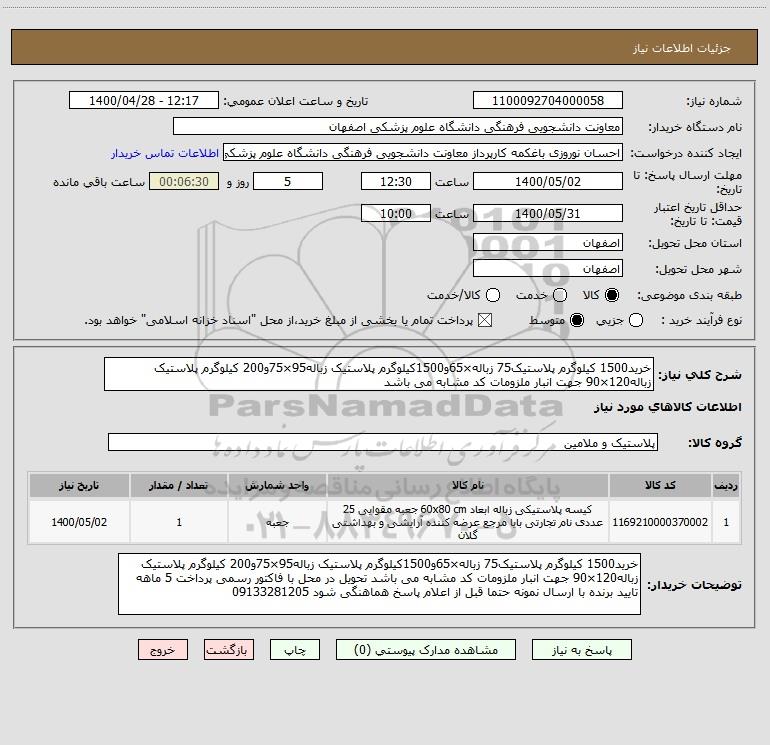The height and width of the screenshot is (745, 770).
Task: Click the quantity cell showing 1
Action: [x=179, y=522]
